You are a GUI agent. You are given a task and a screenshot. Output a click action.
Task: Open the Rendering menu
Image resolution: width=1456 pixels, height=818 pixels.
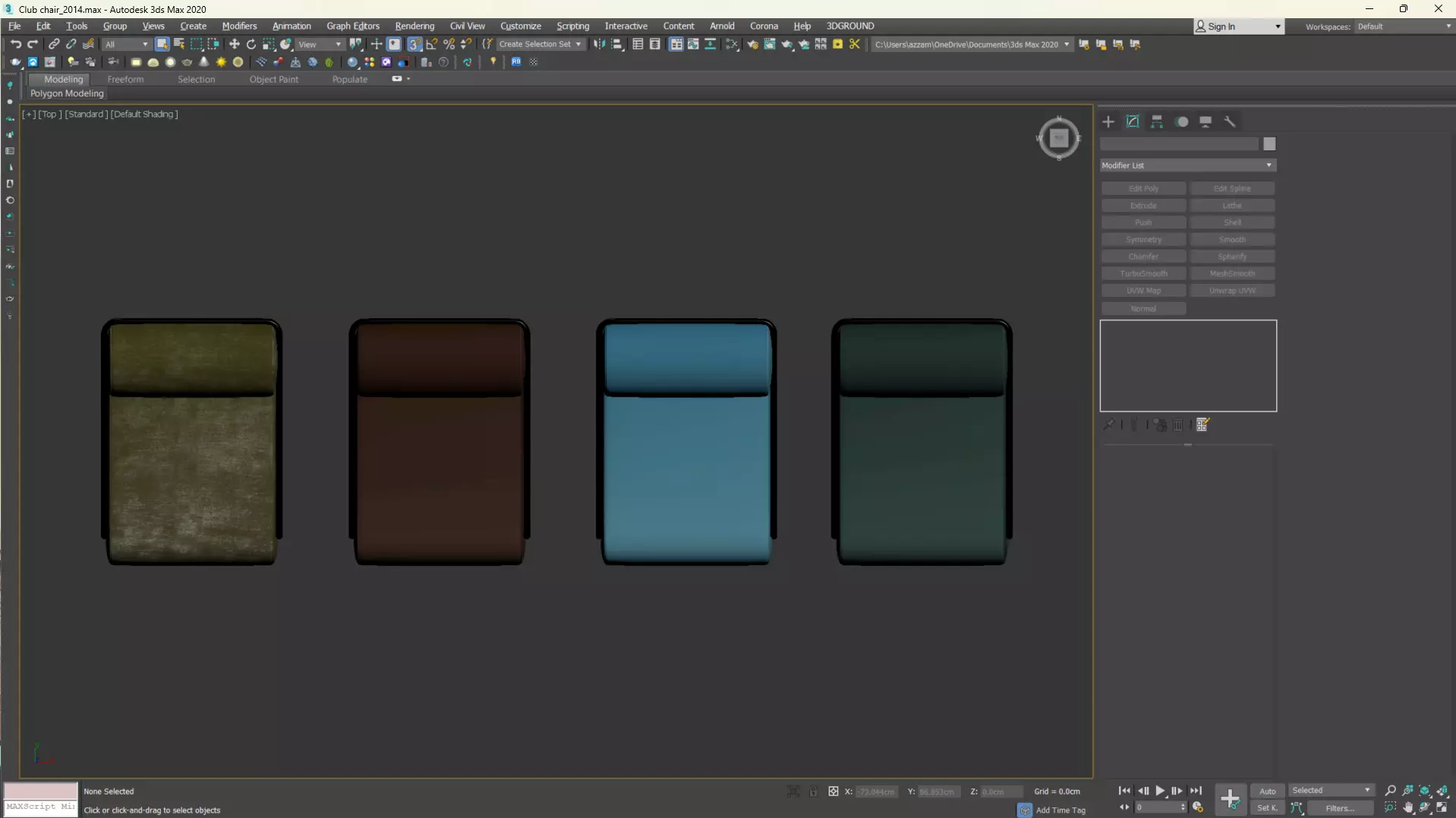point(414,26)
